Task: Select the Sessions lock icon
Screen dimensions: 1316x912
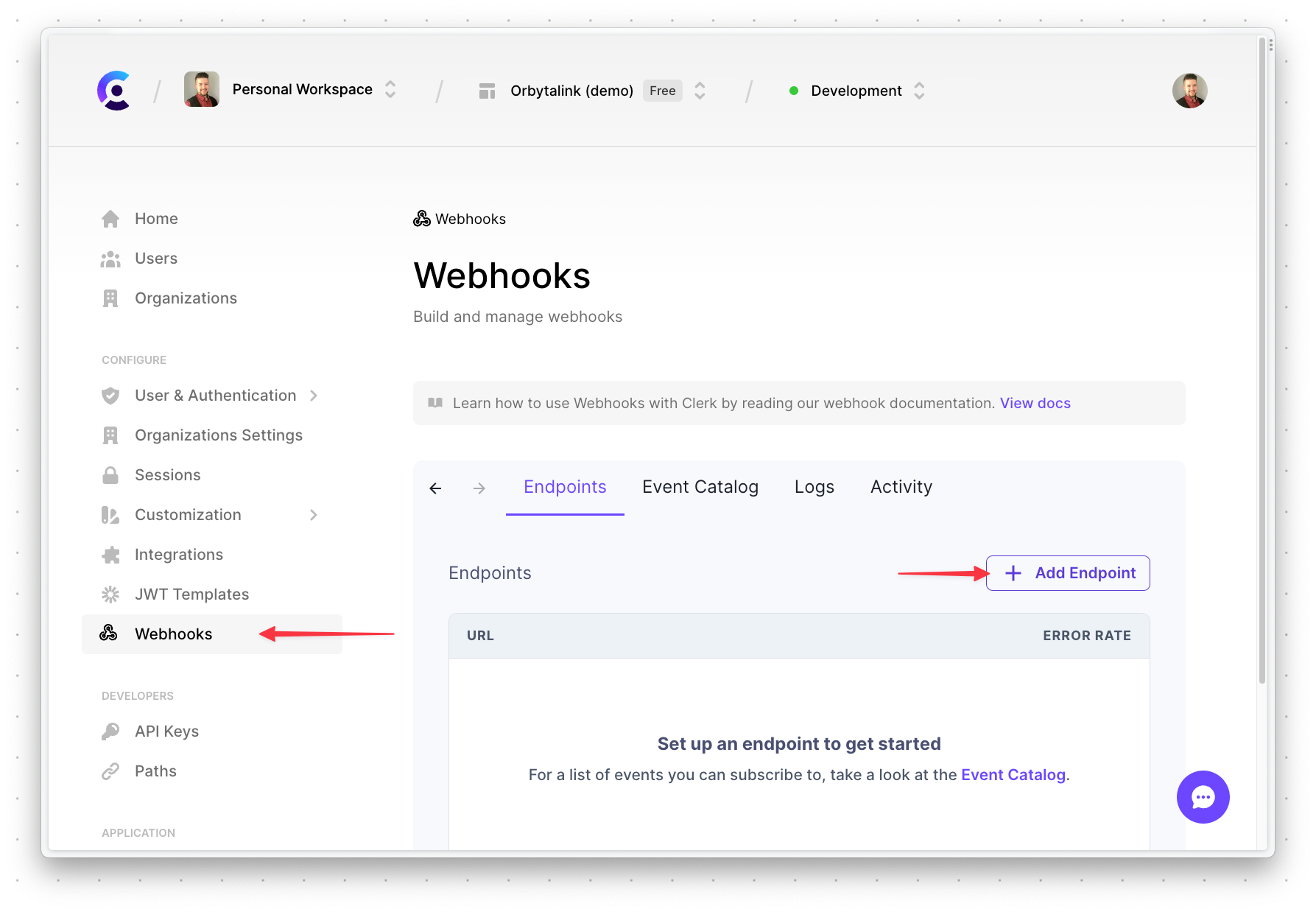Action: tap(110, 474)
